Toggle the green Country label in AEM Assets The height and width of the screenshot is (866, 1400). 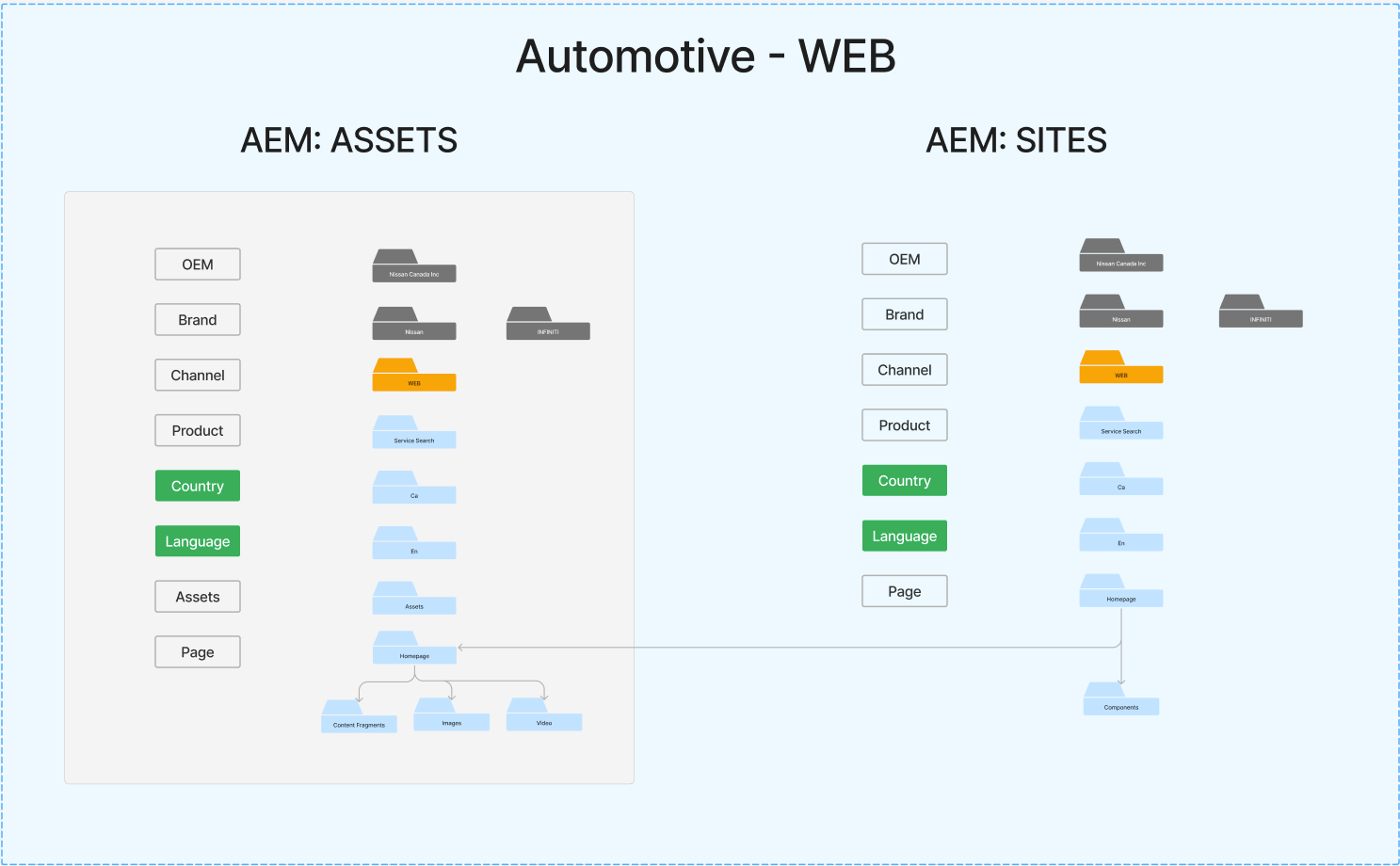(x=197, y=486)
